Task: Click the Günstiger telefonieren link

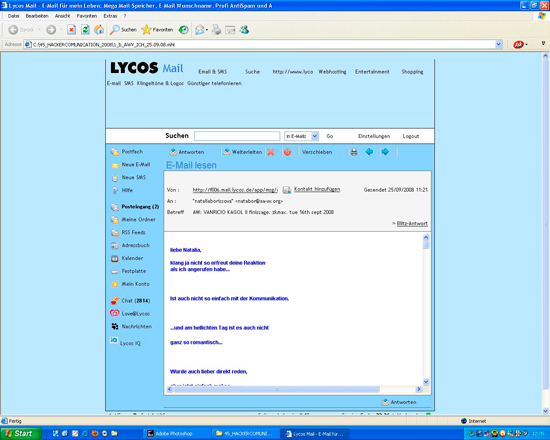Action: 214,84
